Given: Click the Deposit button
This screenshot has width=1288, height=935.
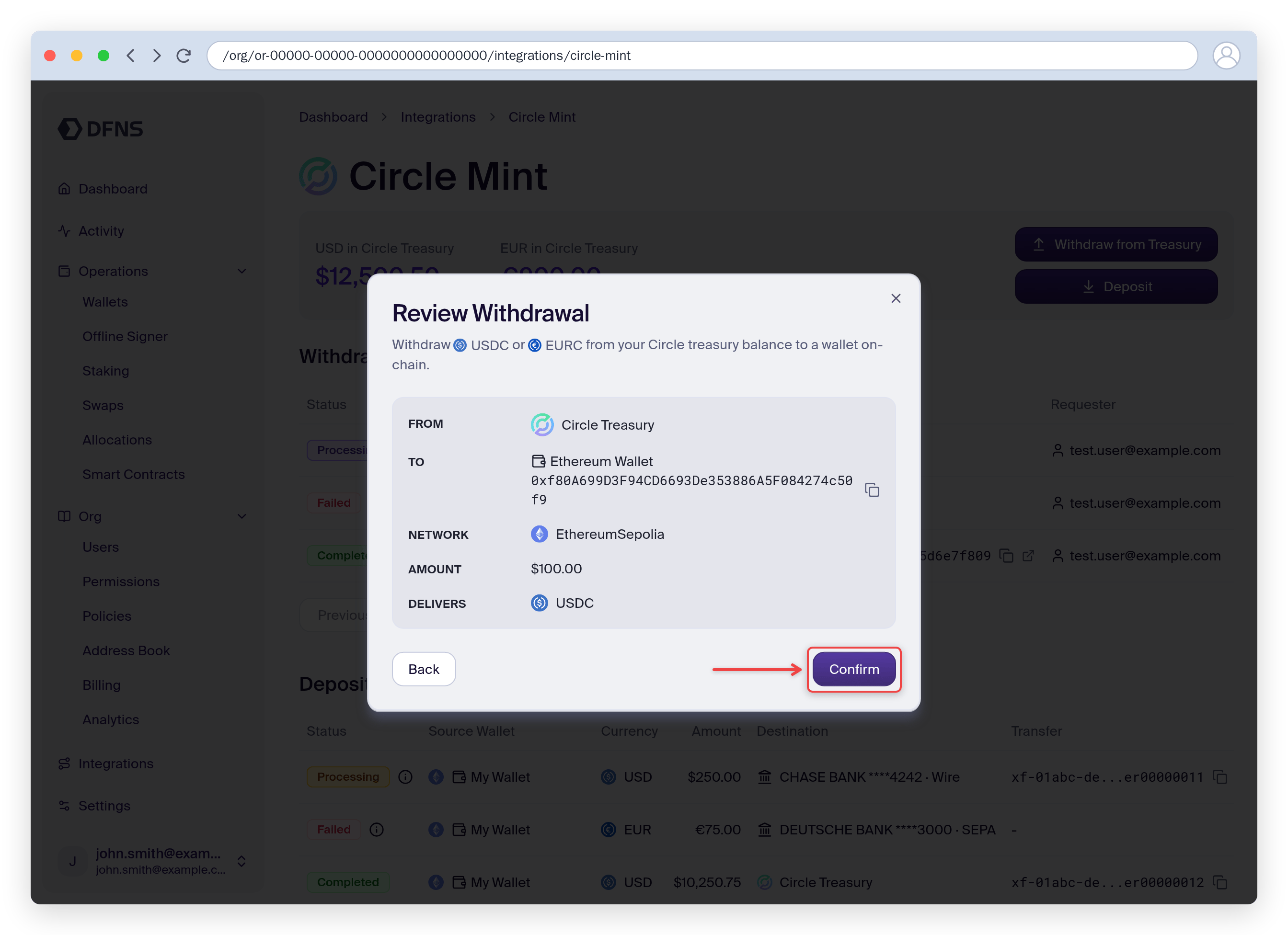Looking at the screenshot, I should (1115, 287).
